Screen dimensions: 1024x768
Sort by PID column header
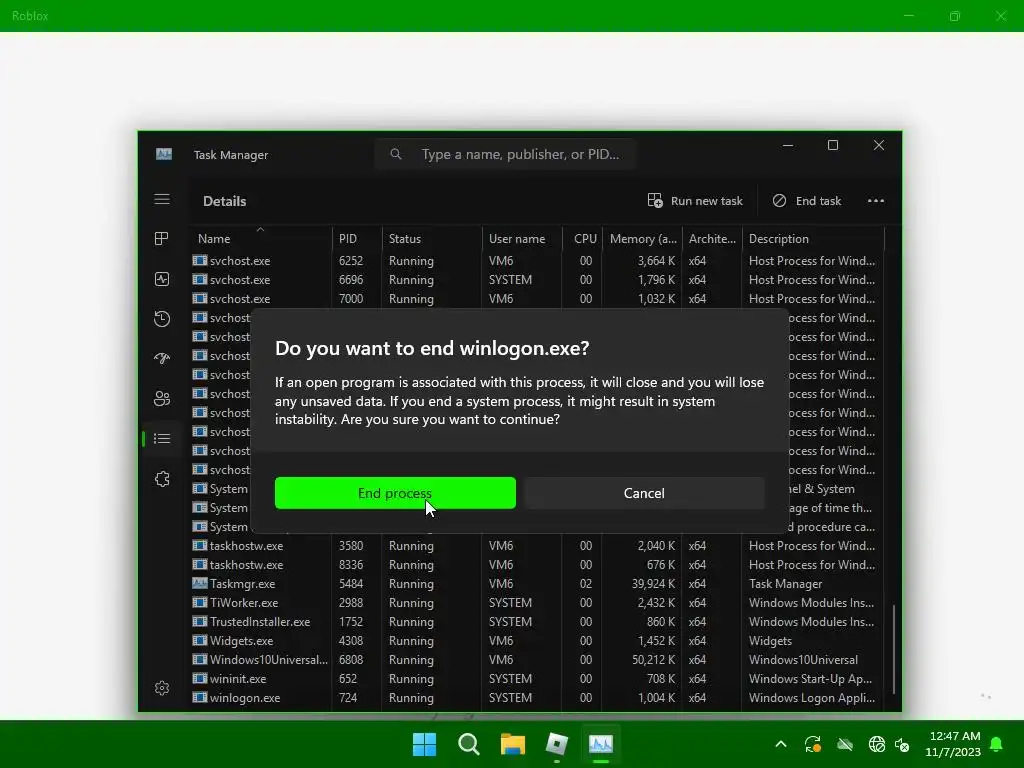pyautogui.click(x=357, y=238)
